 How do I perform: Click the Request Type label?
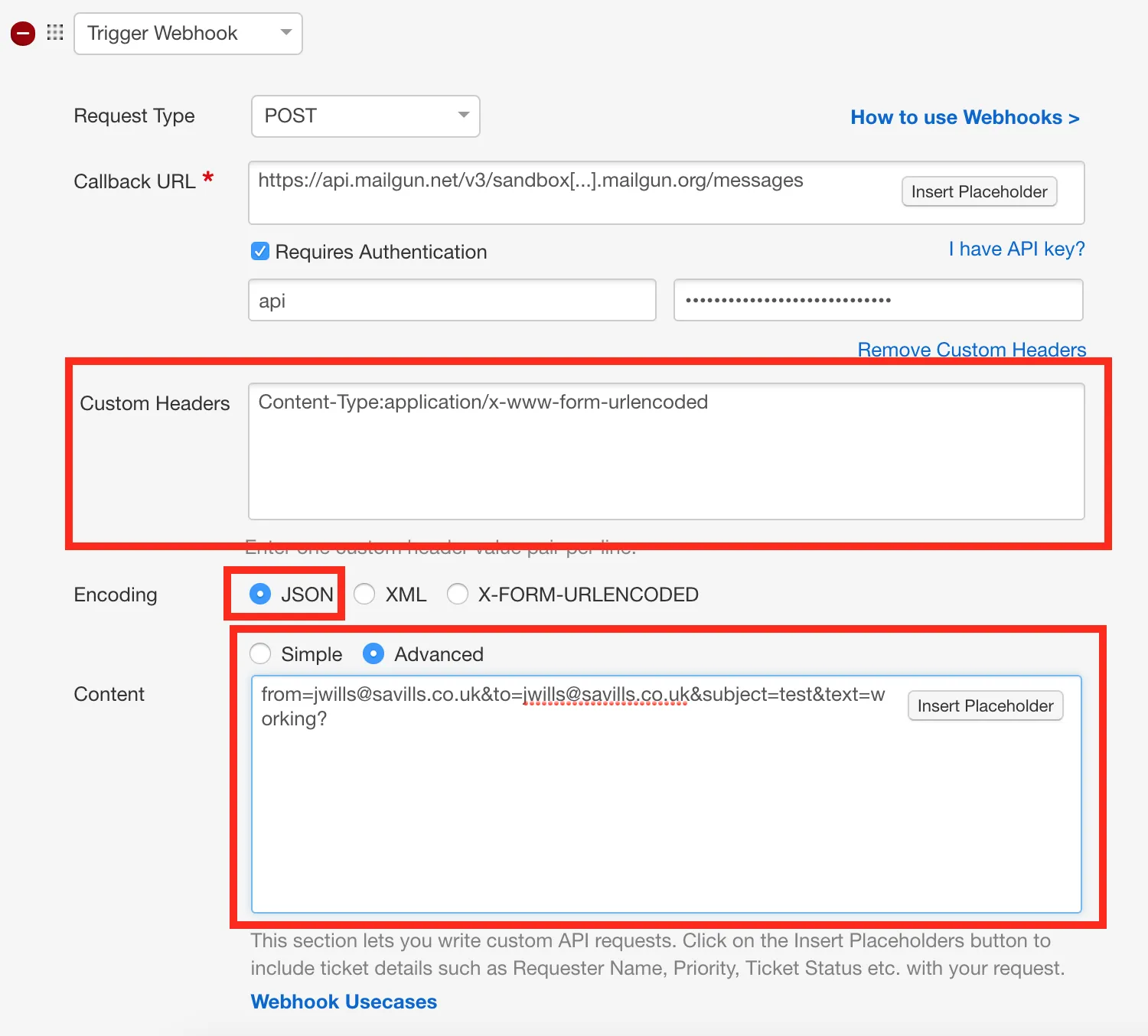point(135,116)
